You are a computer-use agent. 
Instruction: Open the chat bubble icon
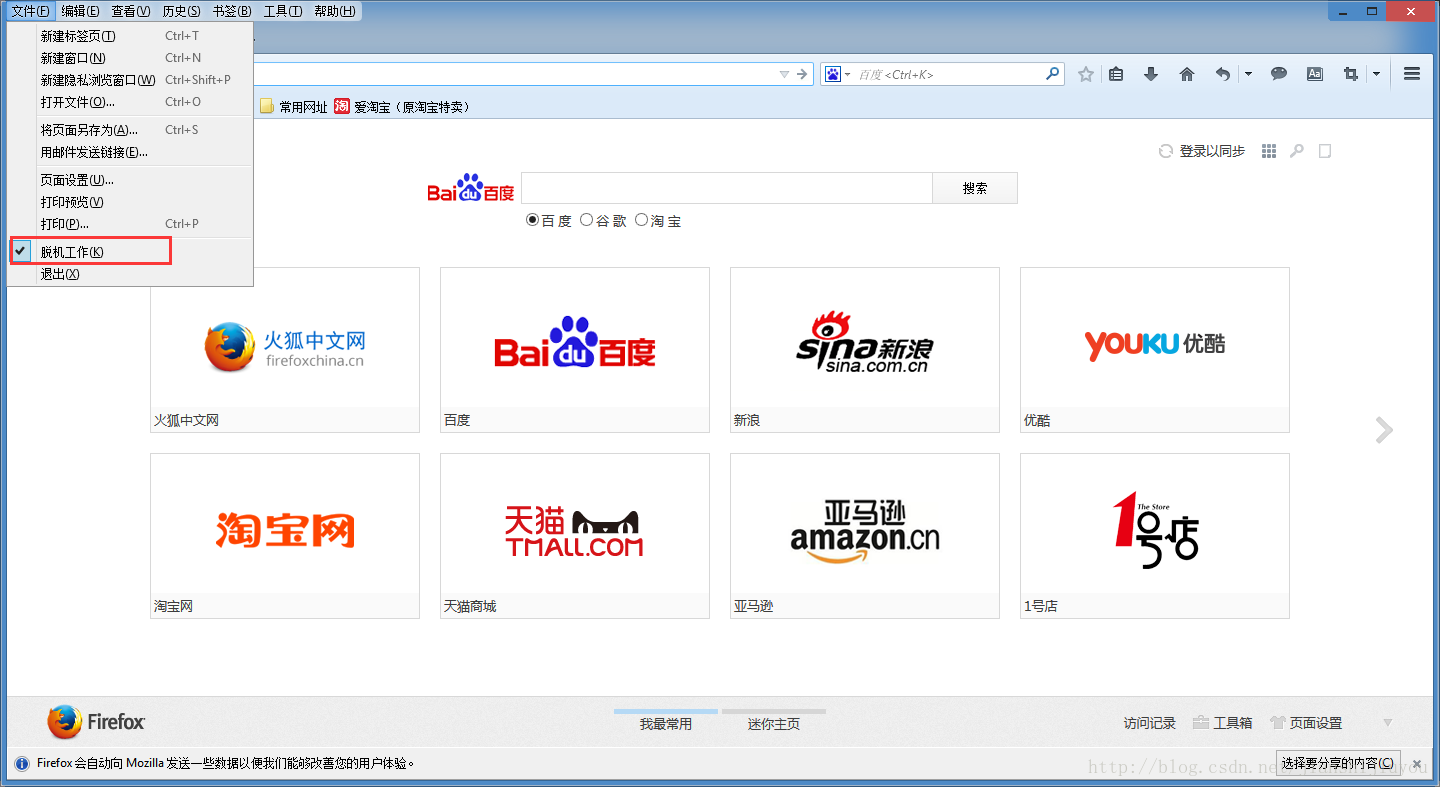1279,74
